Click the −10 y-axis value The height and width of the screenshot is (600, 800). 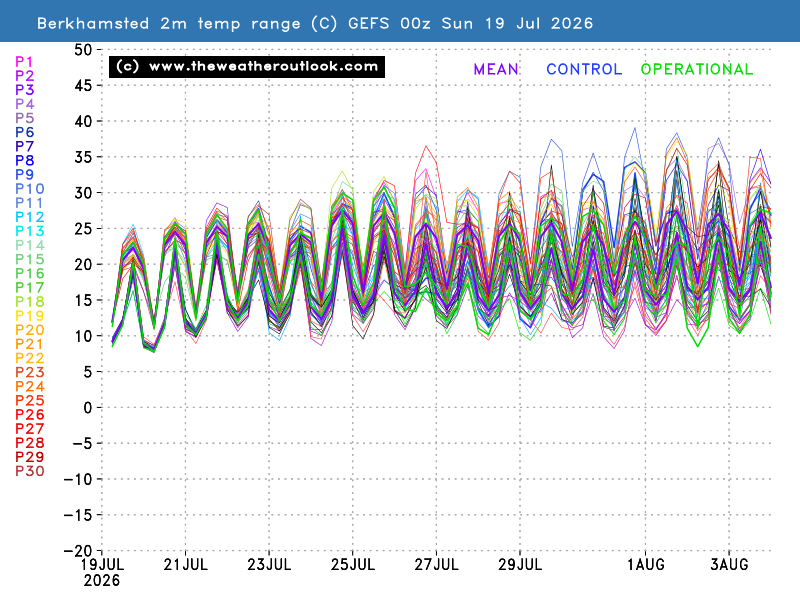[x=78, y=479]
